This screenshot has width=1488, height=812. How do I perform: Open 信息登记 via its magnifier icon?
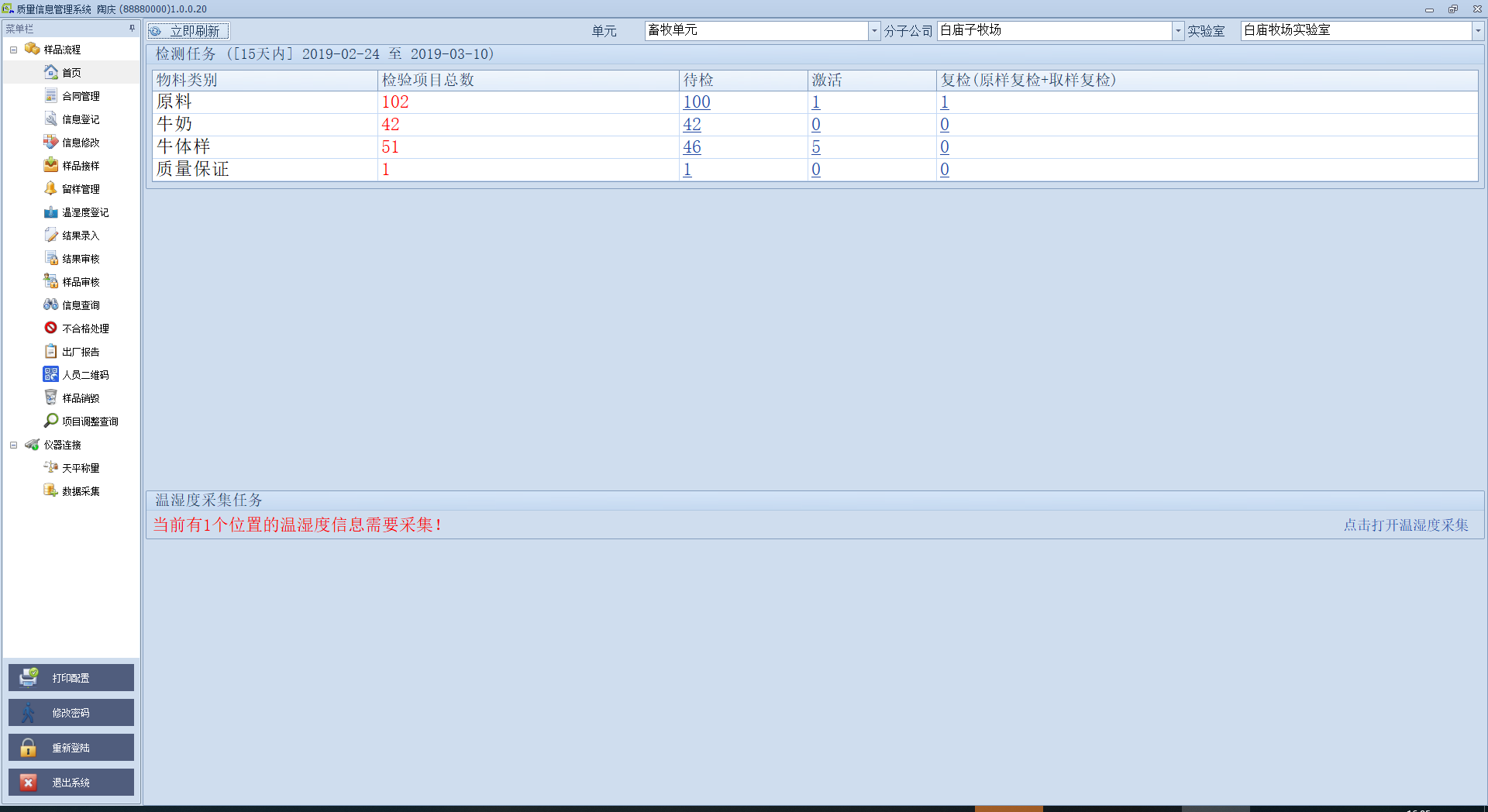coord(51,119)
